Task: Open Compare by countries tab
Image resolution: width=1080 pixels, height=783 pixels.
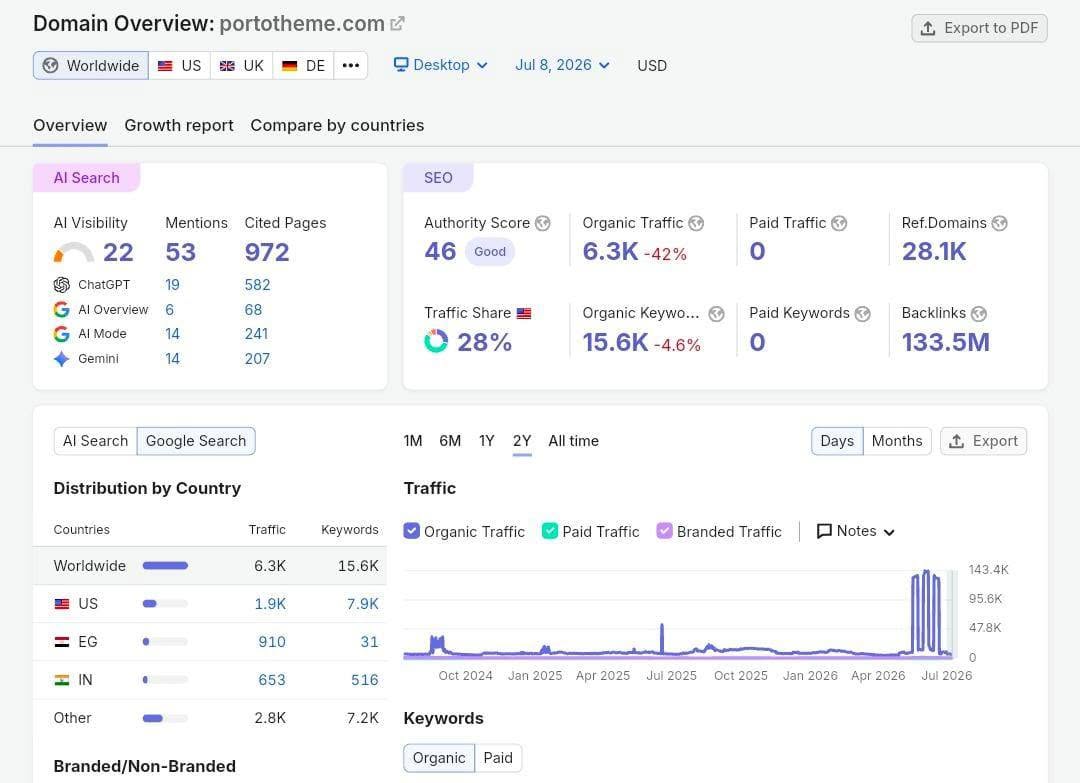Action: 338,125
